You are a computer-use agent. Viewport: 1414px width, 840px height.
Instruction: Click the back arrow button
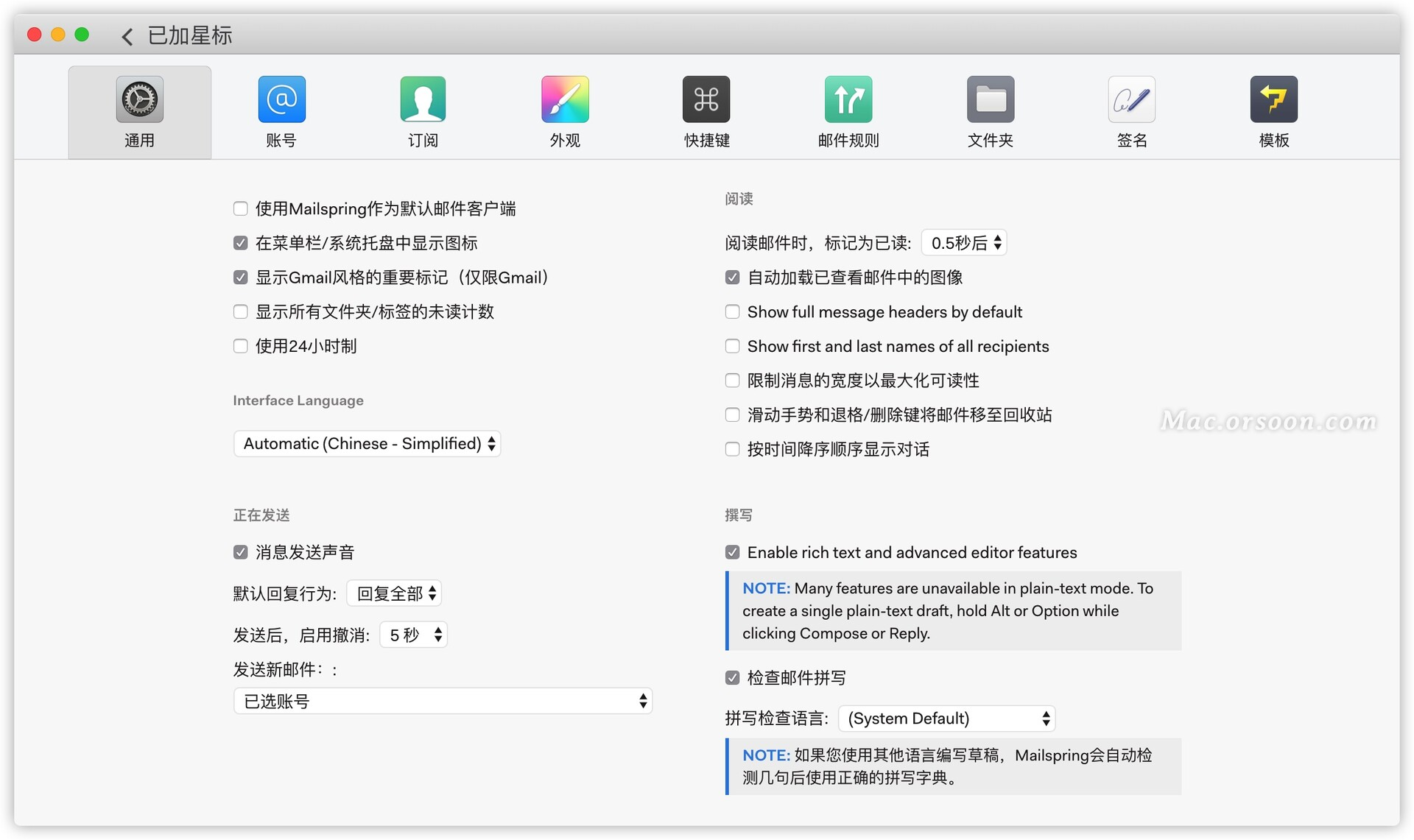(x=126, y=35)
